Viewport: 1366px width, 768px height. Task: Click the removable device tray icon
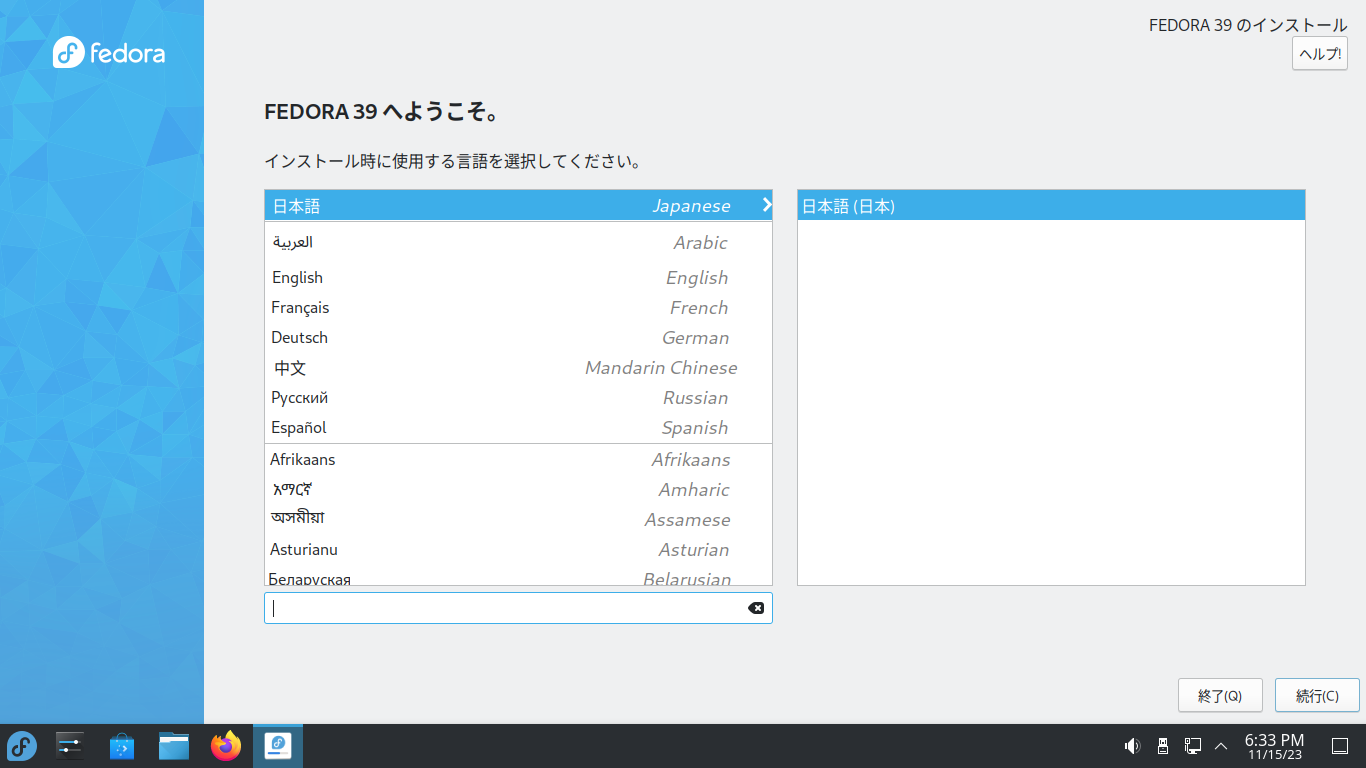click(1162, 746)
